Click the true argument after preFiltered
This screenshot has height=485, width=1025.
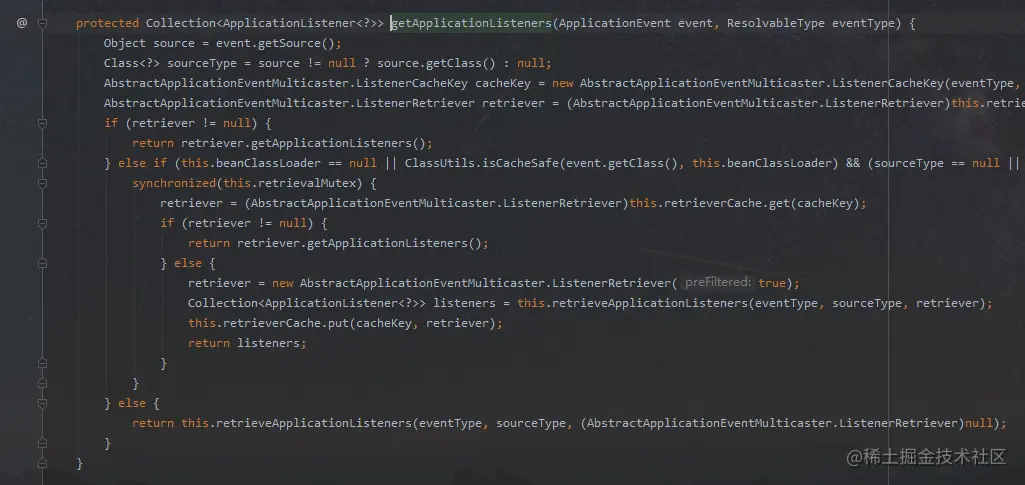coord(771,283)
